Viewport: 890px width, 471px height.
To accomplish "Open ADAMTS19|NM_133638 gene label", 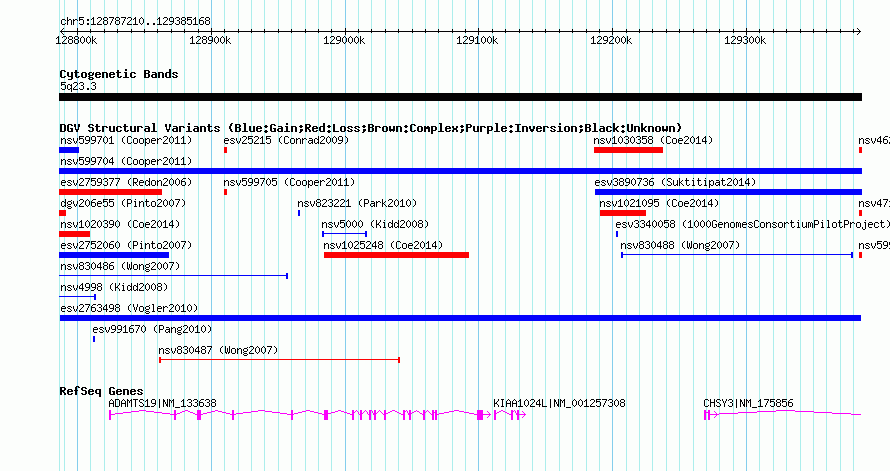I will pyautogui.click(x=162, y=403).
